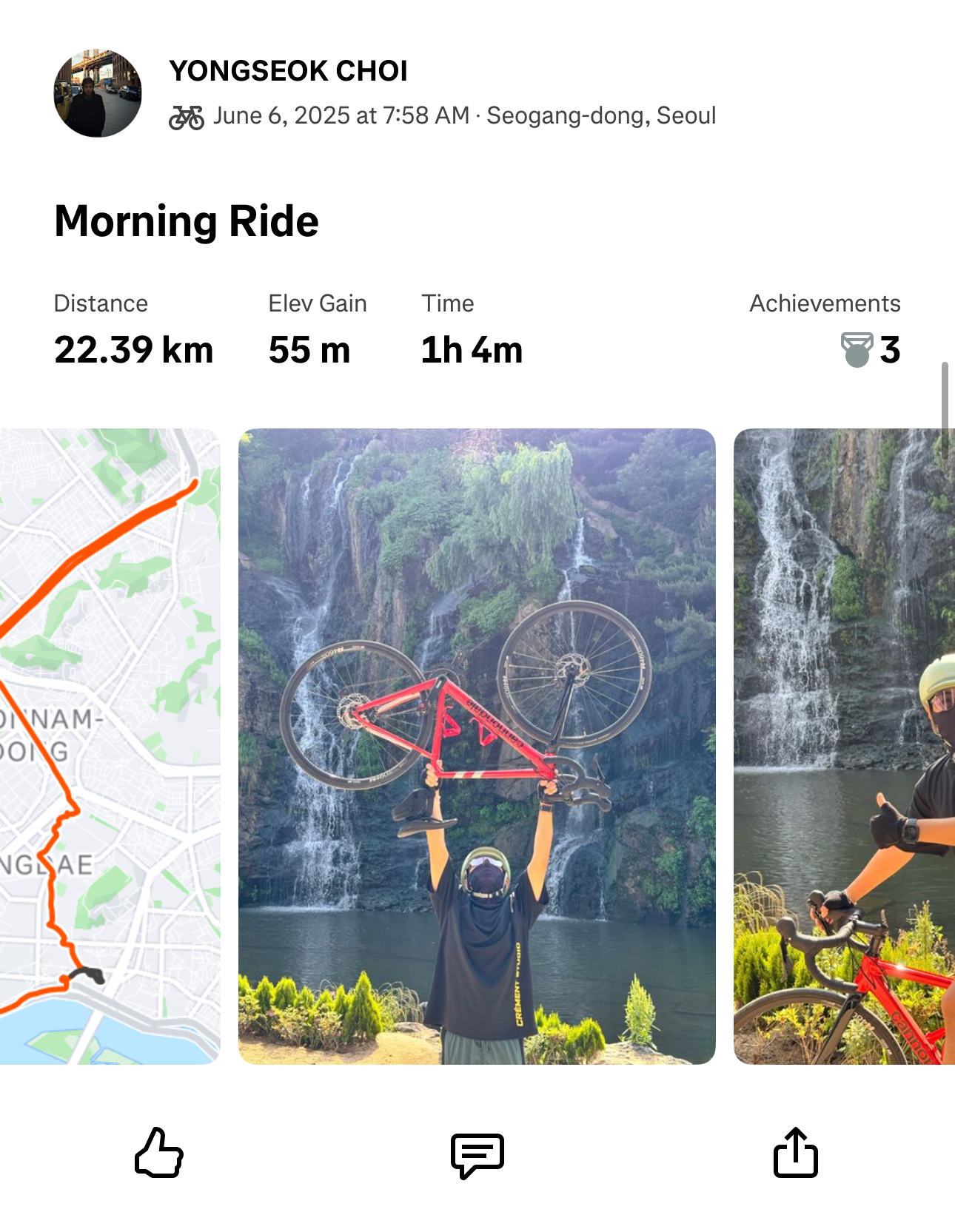Click the achievements count number 3

[890, 350]
